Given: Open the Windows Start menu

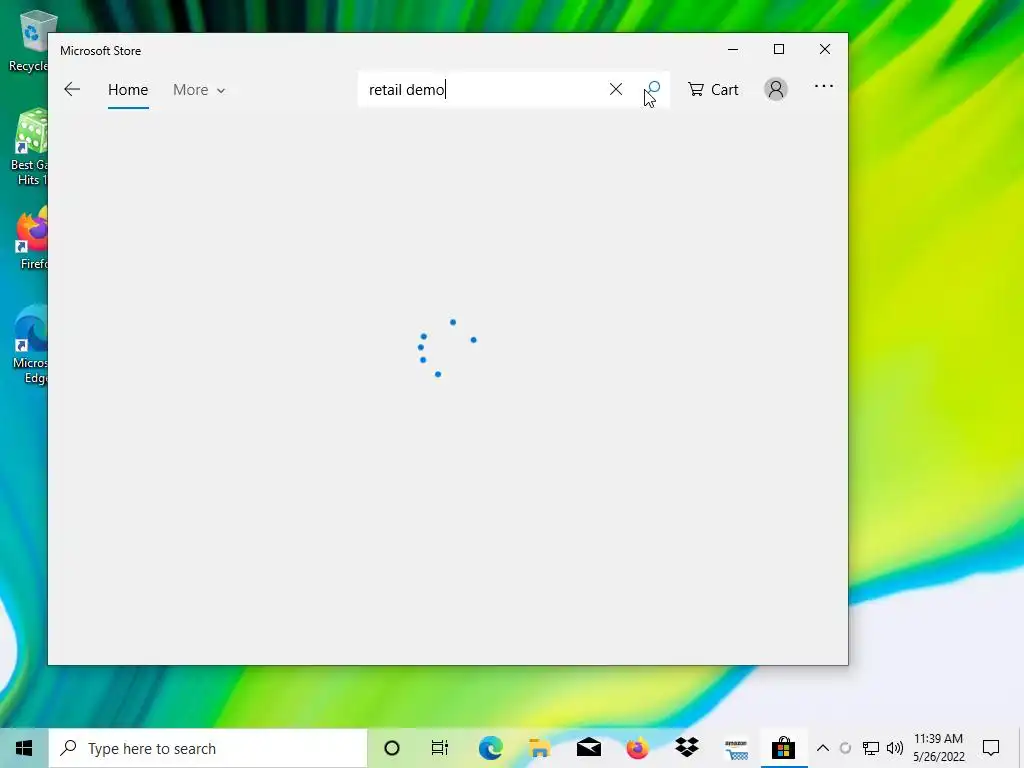Looking at the screenshot, I should (x=24, y=748).
